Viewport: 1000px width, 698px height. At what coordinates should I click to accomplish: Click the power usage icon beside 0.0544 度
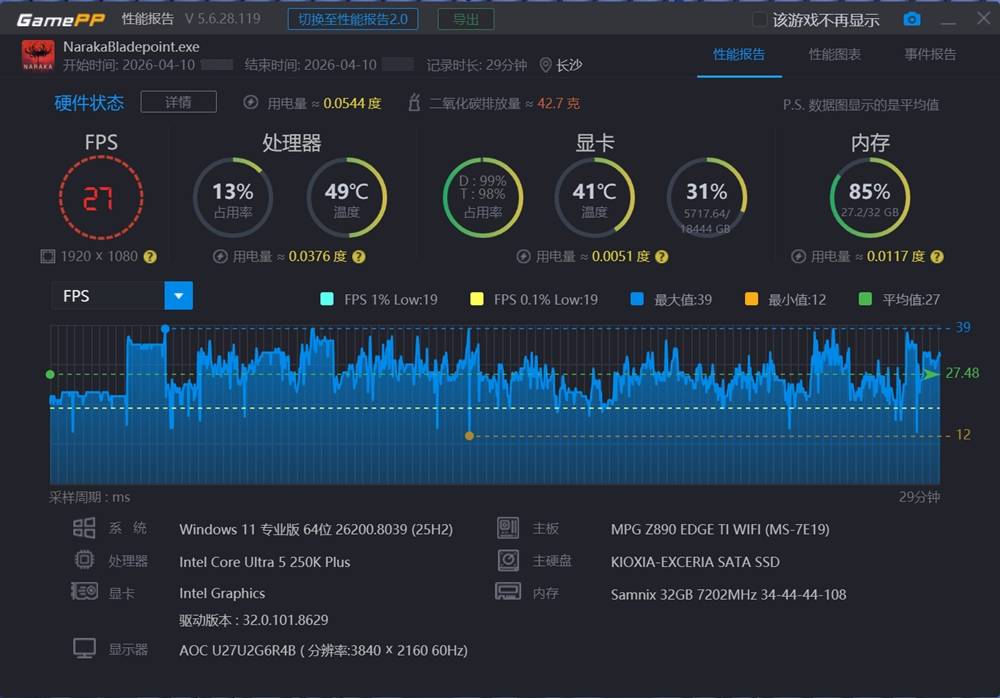251,102
